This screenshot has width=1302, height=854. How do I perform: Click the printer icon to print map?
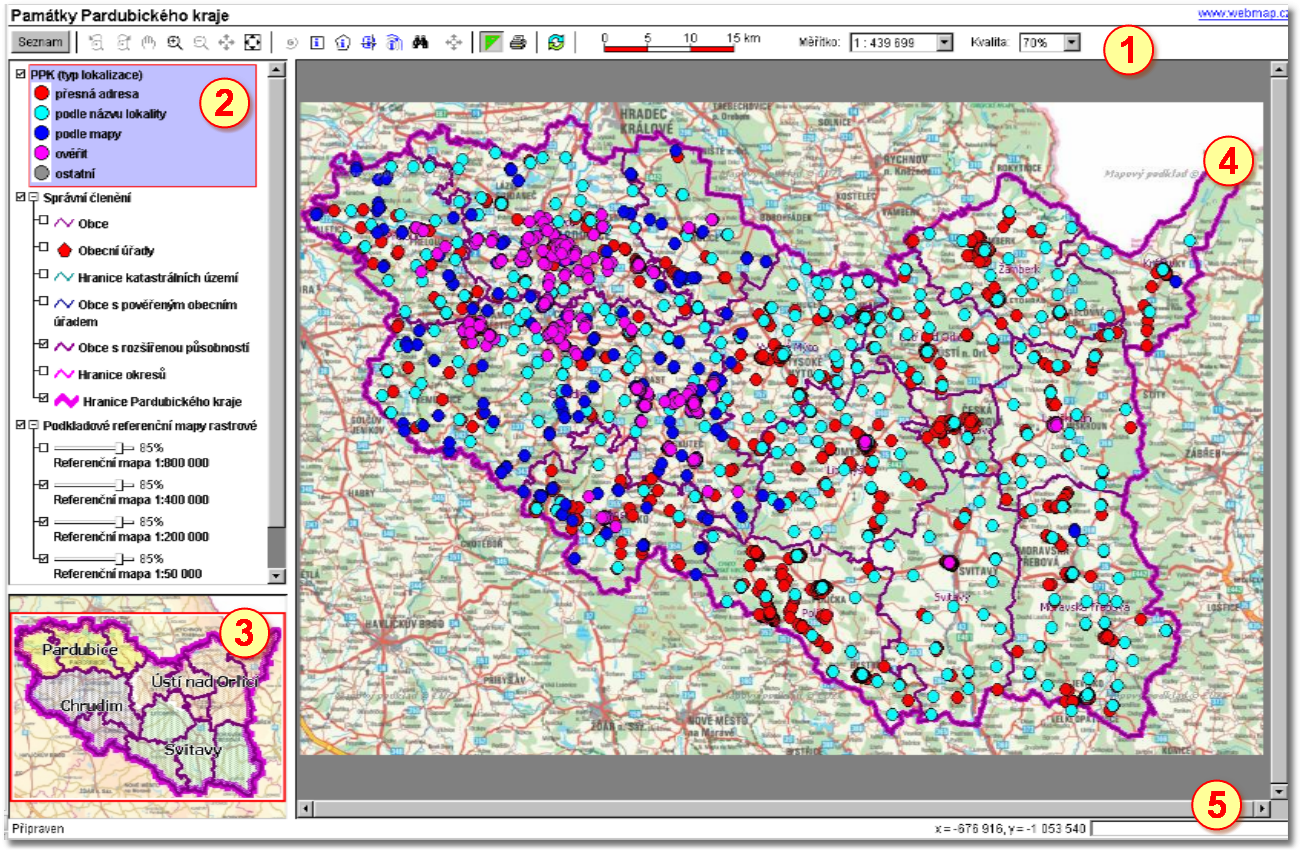click(x=518, y=43)
